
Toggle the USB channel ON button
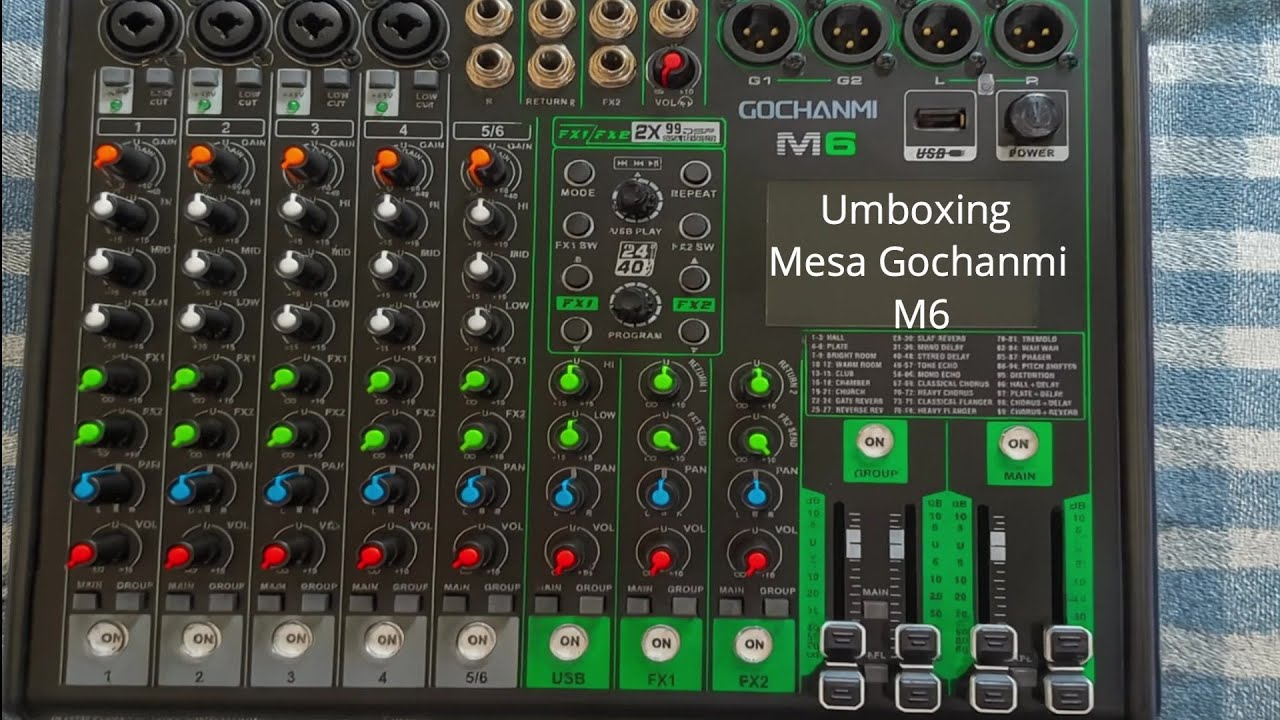[568, 641]
